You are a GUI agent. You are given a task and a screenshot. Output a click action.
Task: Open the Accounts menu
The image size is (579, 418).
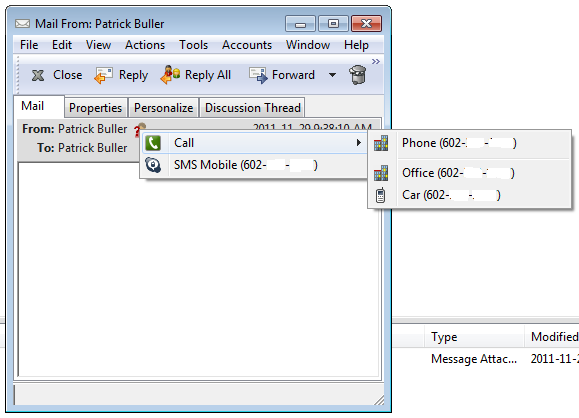247,45
